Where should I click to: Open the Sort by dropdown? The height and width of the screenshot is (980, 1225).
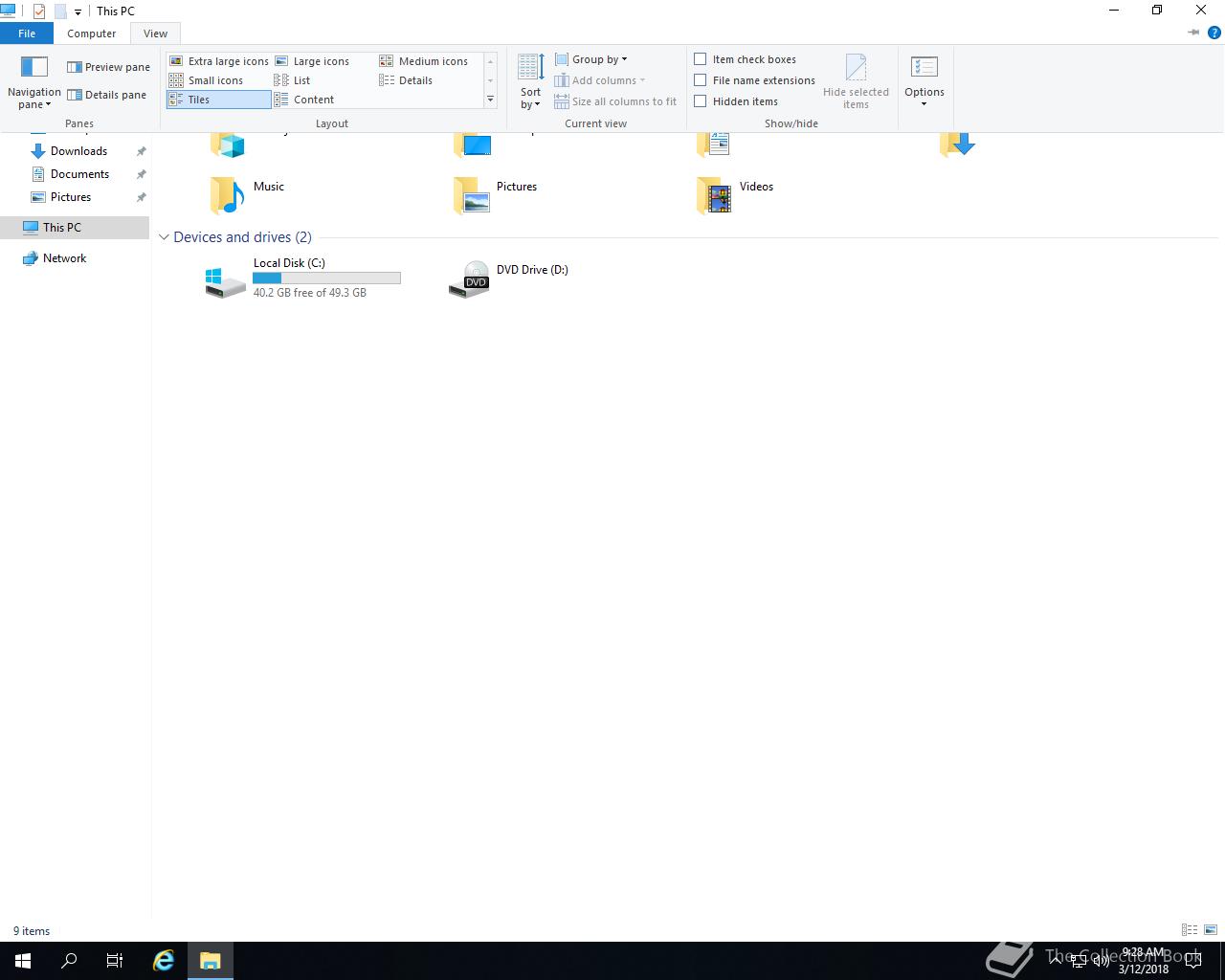[x=531, y=82]
